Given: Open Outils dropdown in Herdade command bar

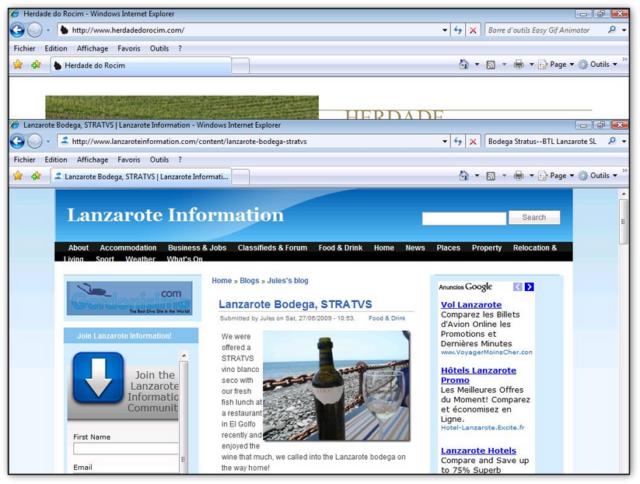Looking at the screenshot, I should tap(598, 64).
